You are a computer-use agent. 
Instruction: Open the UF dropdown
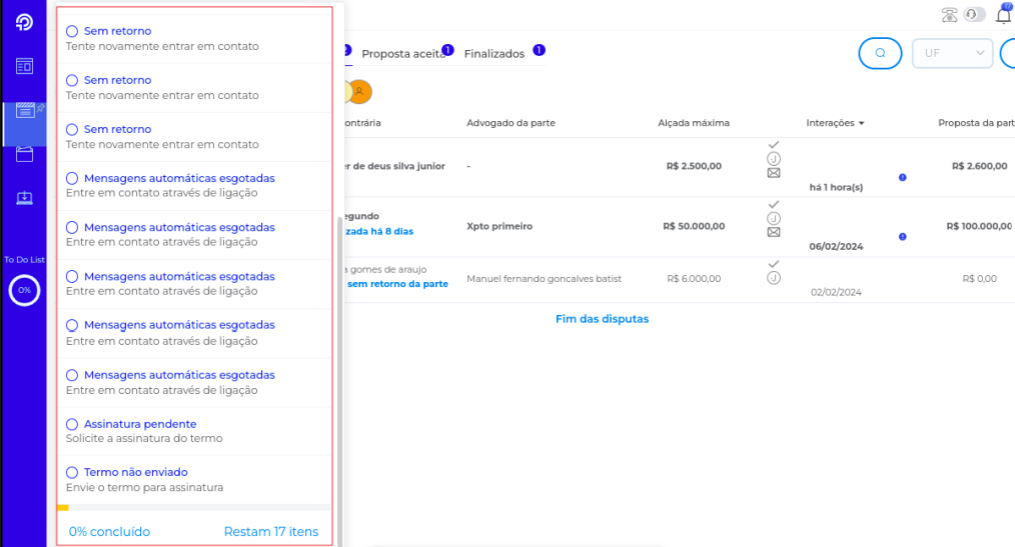(951, 53)
